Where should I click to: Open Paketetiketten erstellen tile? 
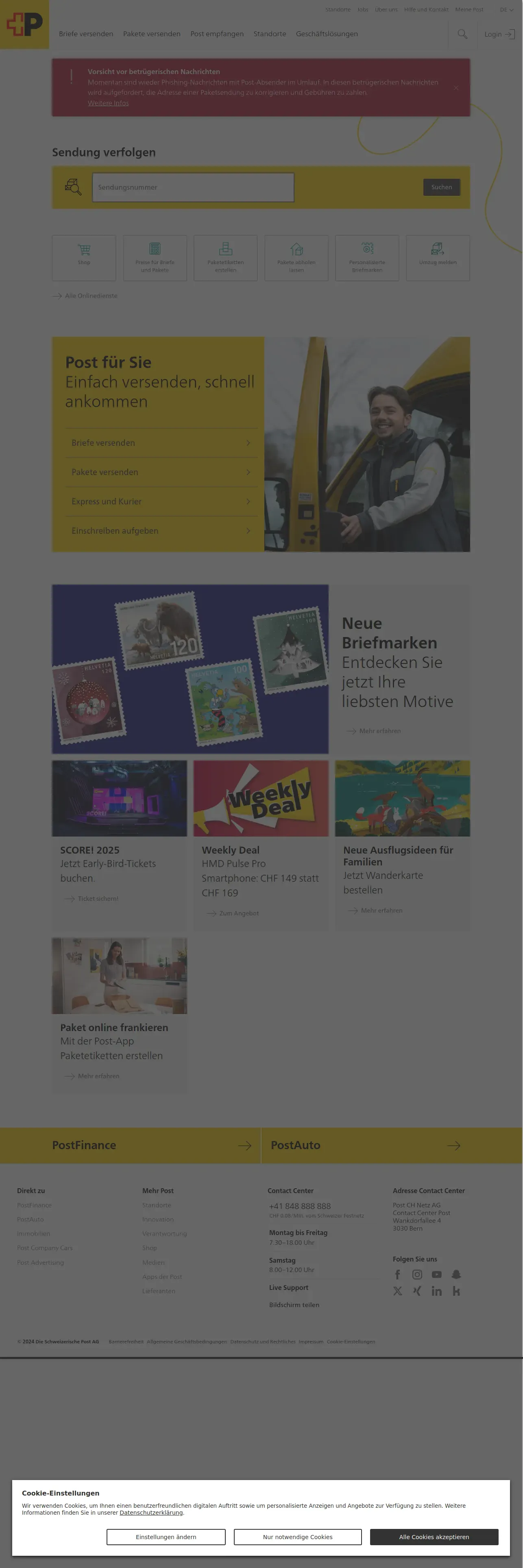226,258
